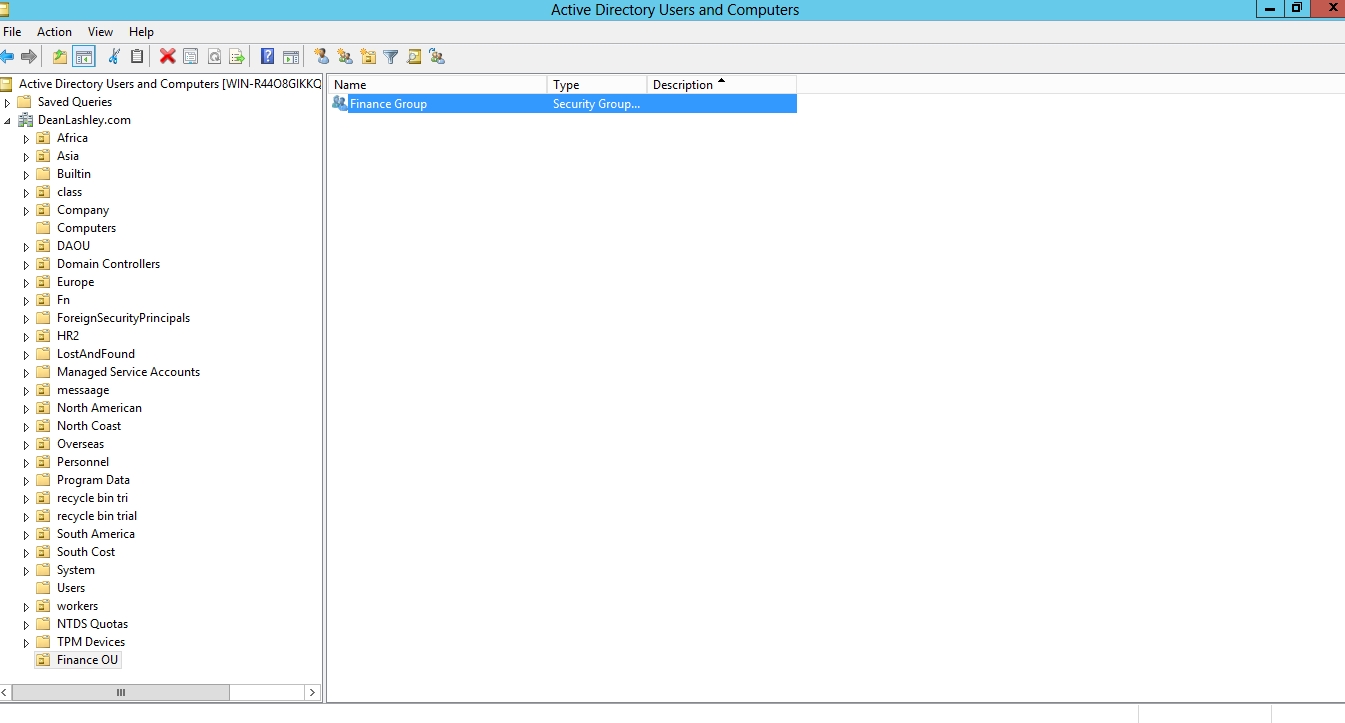Select the Finance Group entry
The height and width of the screenshot is (723, 1345).
tap(388, 104)
